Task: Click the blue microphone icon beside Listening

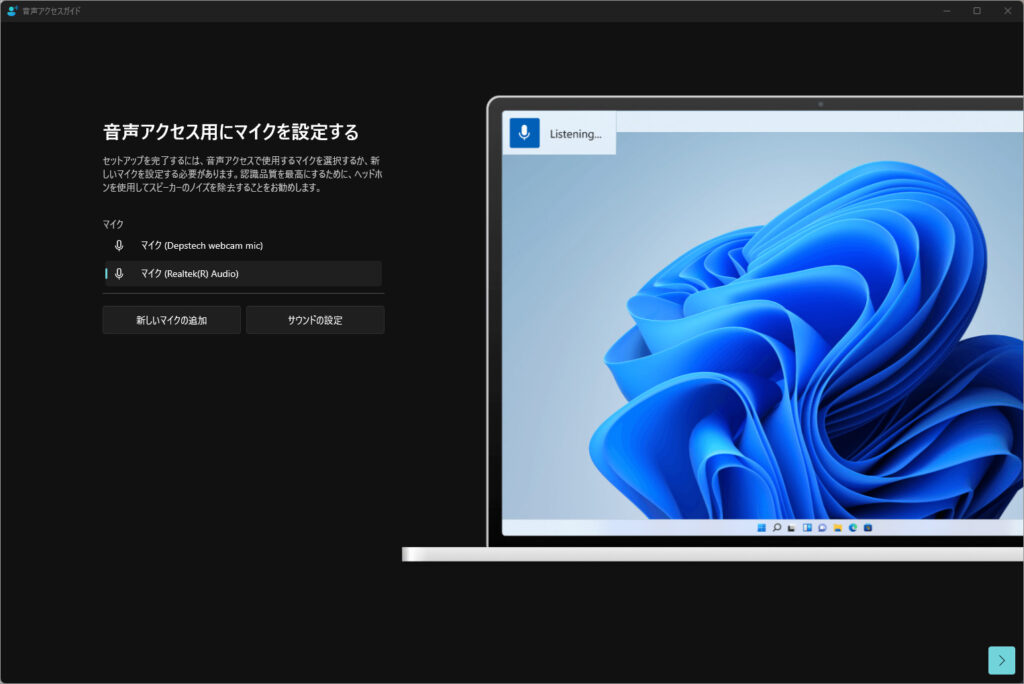Action: pyautogui.click(x=524, y=133)
